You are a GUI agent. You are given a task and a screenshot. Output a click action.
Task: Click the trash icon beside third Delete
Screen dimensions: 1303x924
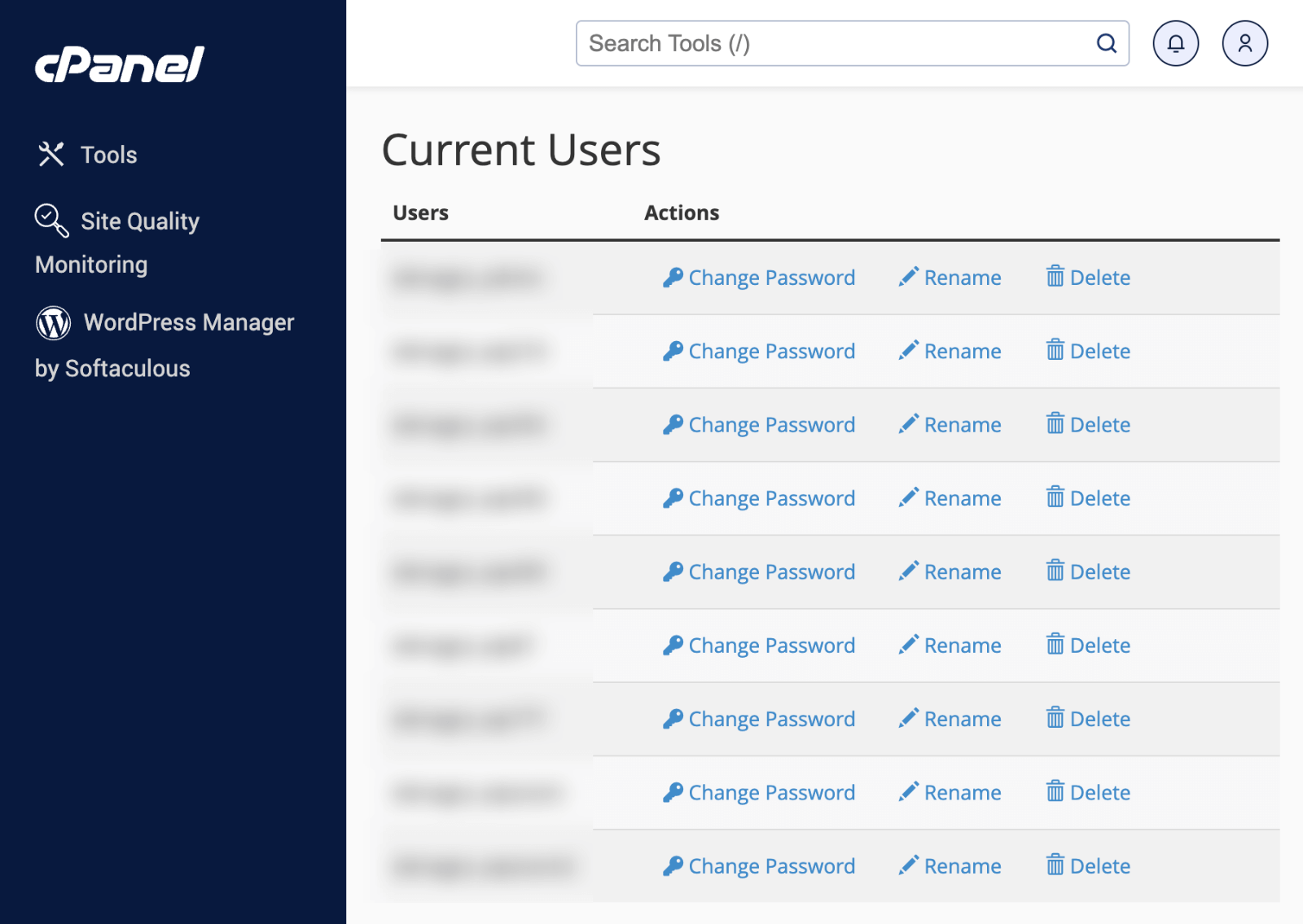[x=1056, y=424]
